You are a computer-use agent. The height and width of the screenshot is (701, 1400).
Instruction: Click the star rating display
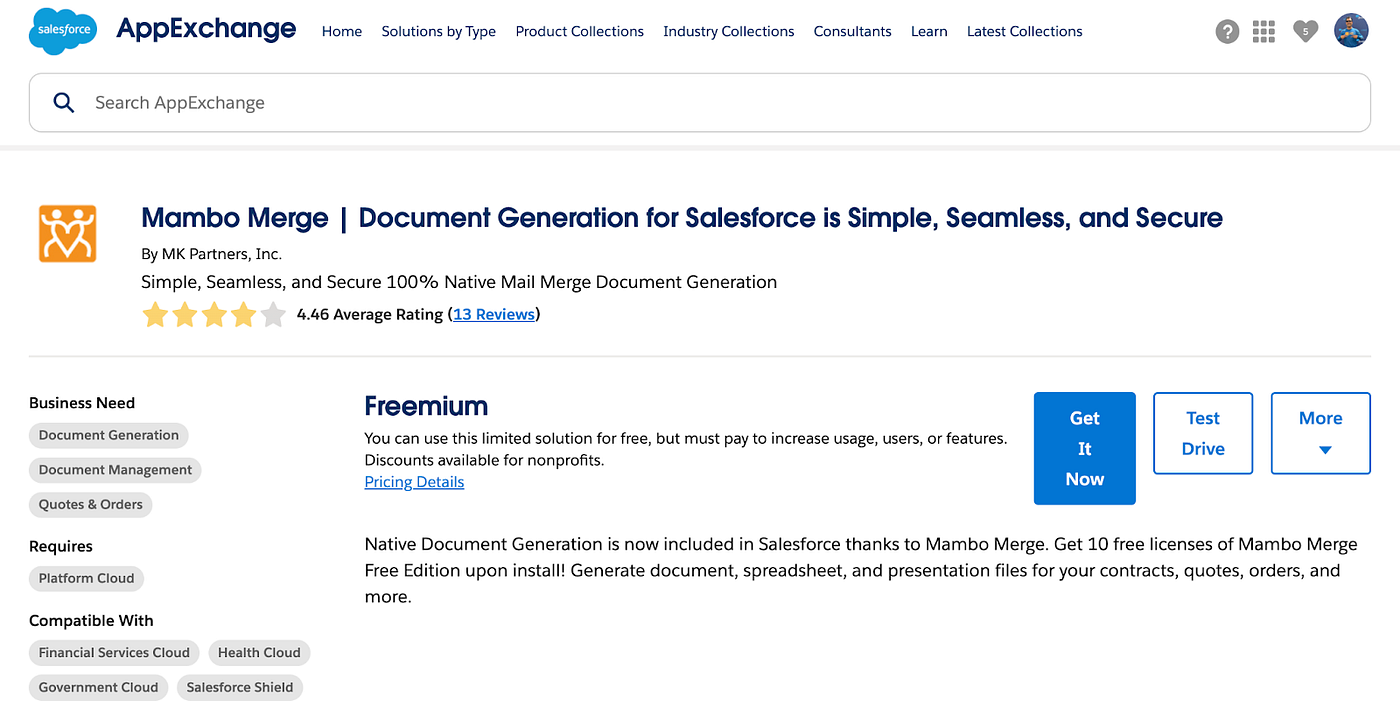[214, 315]
